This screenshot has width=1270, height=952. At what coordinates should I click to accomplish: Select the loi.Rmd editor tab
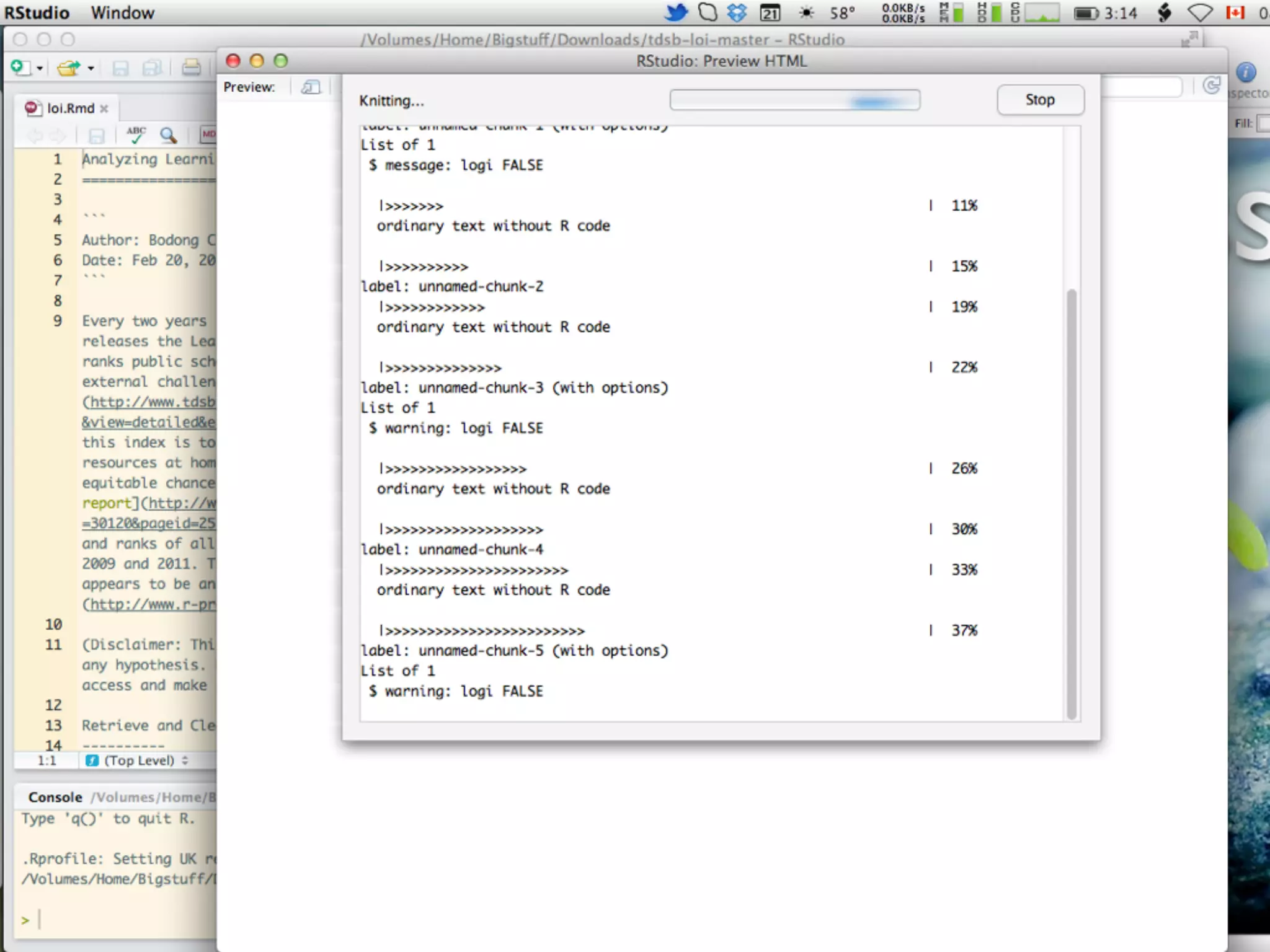pos(70,108)
